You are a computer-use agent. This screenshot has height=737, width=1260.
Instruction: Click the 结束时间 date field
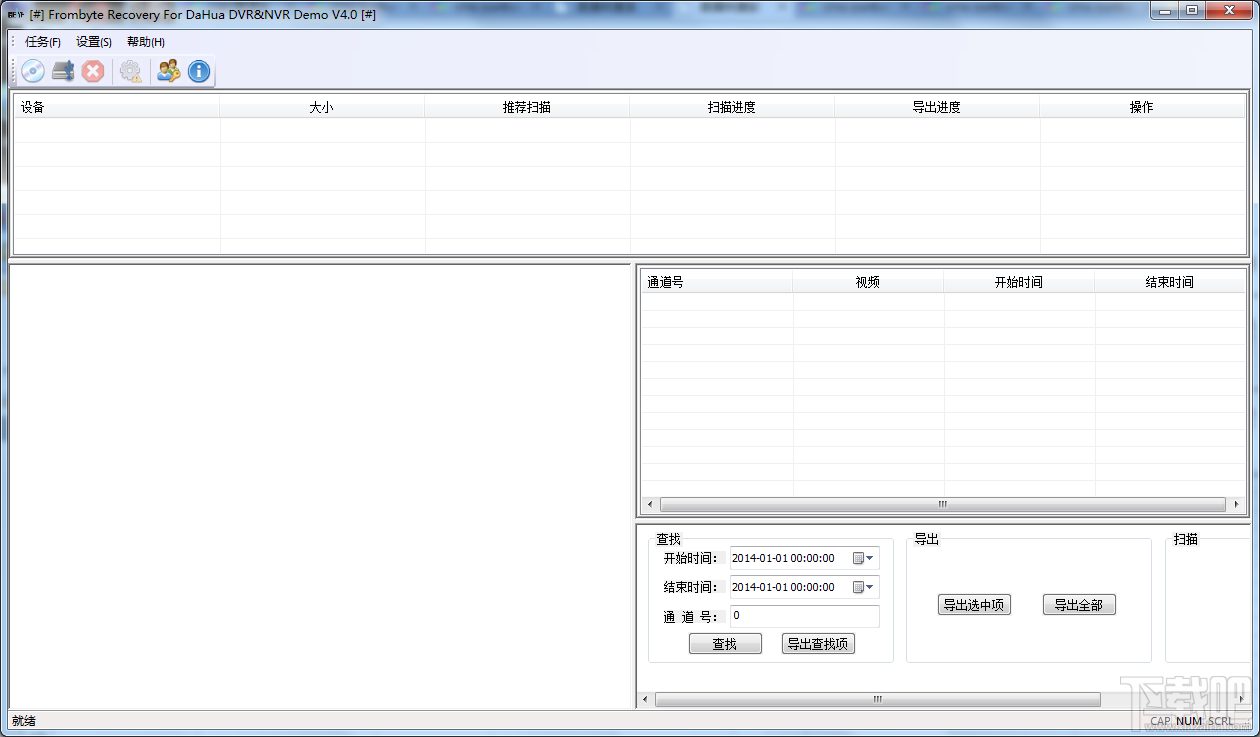805,587
